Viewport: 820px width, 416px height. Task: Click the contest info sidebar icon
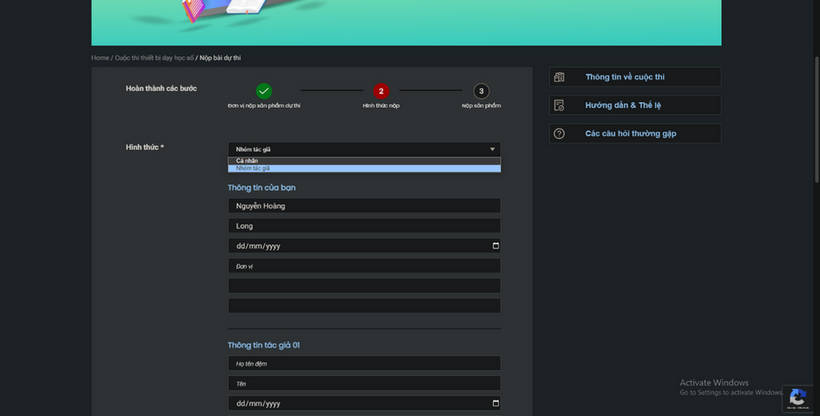click(559, 77)
